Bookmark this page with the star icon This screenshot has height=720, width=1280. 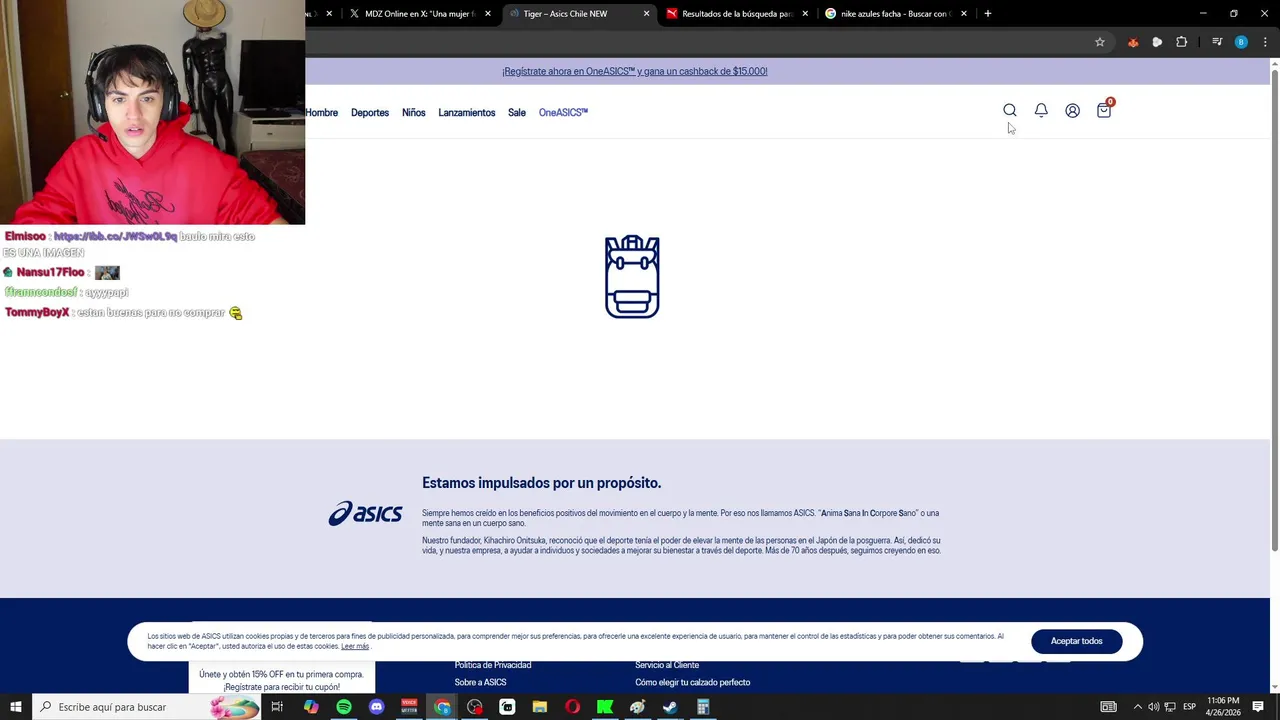(x=1100, y=42)
